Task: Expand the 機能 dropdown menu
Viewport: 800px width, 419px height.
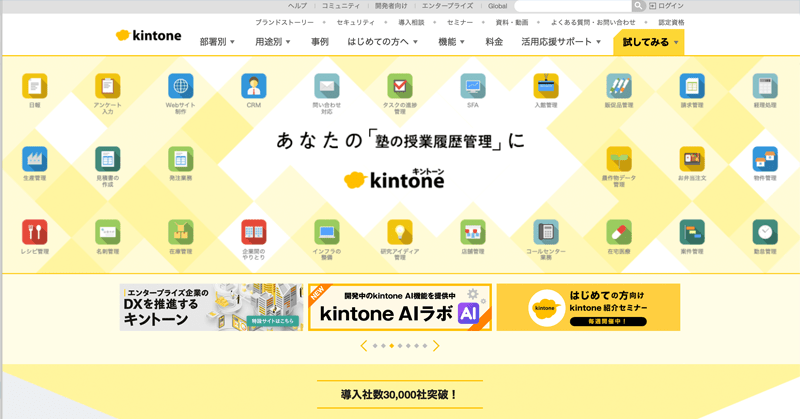Action: pos(452,42)
